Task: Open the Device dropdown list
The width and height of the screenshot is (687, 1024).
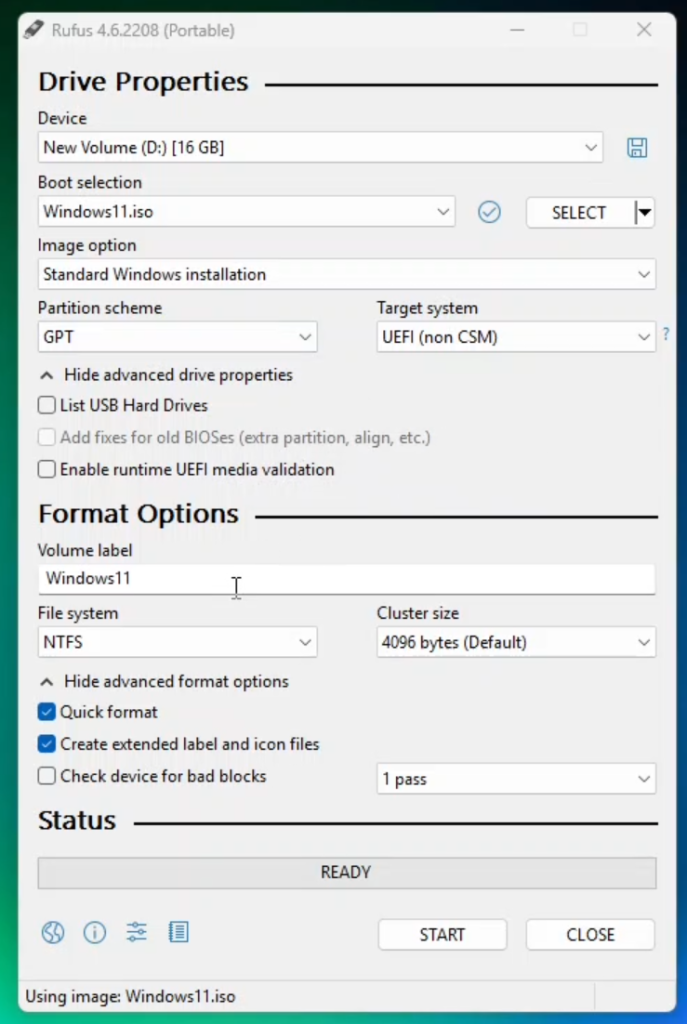Action: click(x=321, y=148)
